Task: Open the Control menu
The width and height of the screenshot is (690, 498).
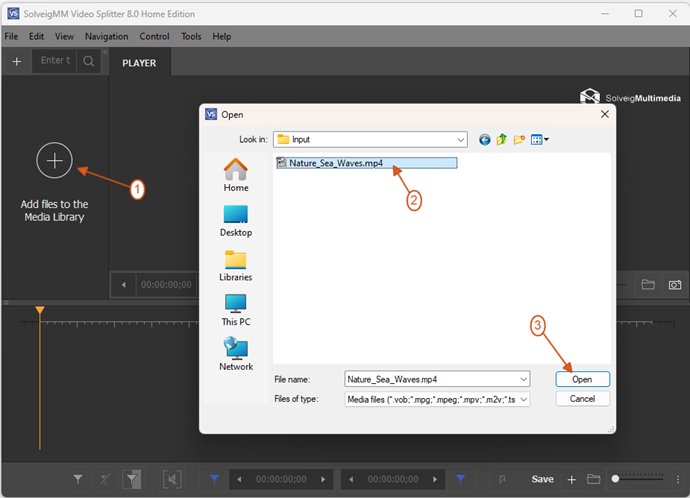Action: coord(154,37)
